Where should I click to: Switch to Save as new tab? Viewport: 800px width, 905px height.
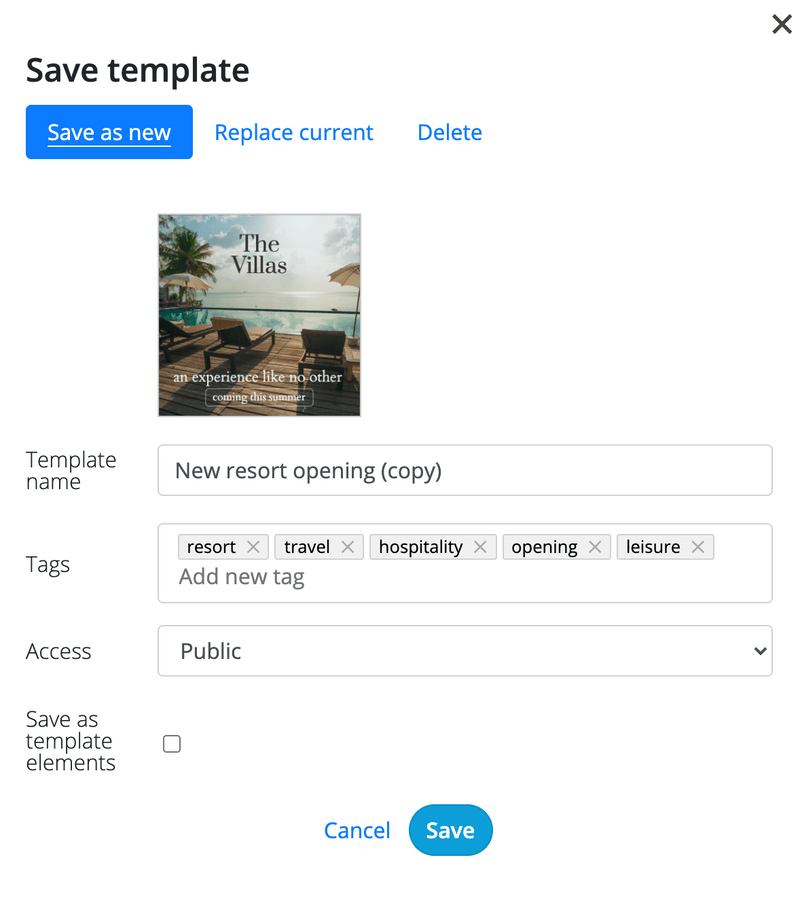[109, 132]
